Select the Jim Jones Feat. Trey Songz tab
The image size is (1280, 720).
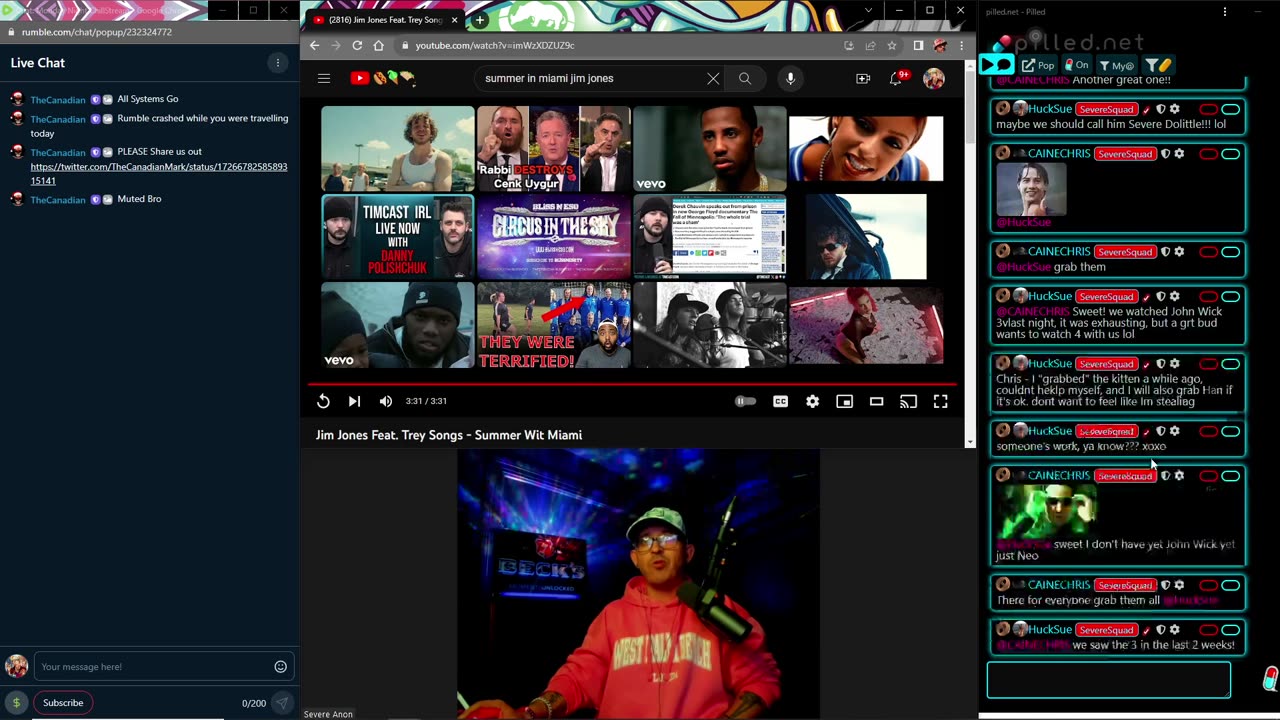coord(385,20)
